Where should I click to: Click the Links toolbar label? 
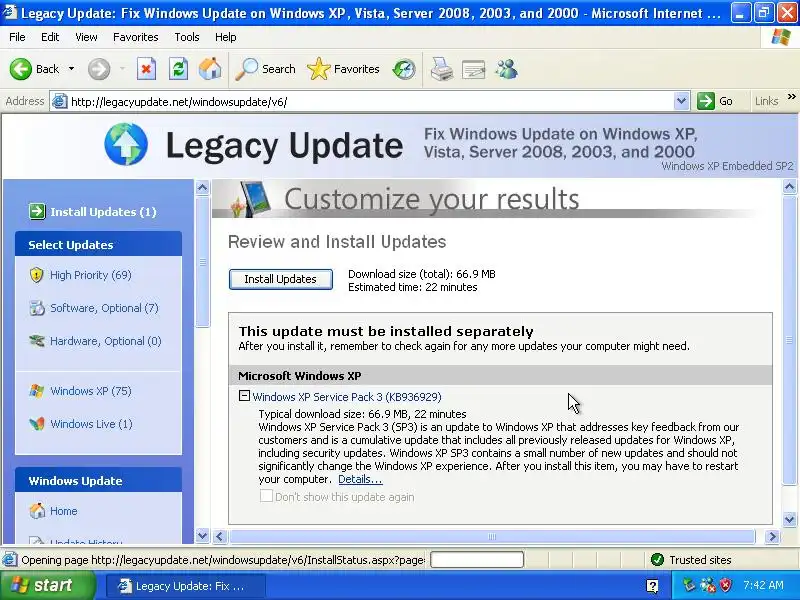point(766,101)
